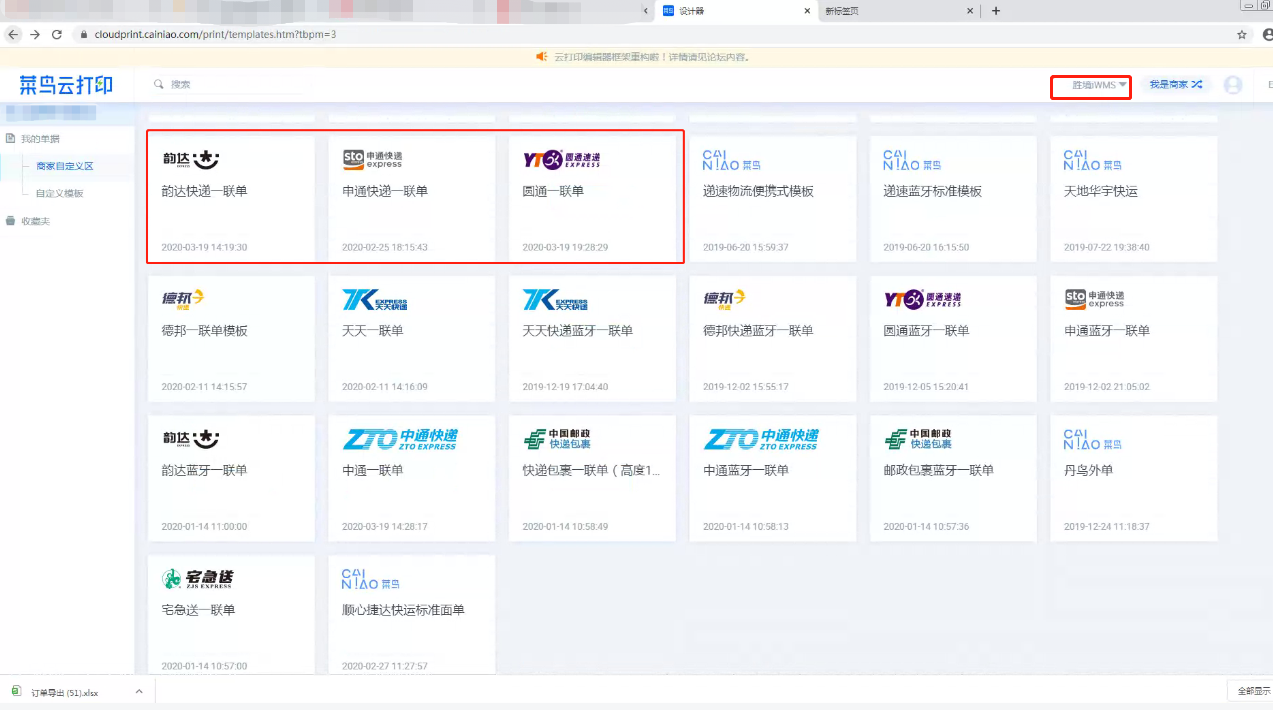Click the browser back arrow
Image resolution: width=1273 pixels, height=710 pixels.
(x=13, y=34)
